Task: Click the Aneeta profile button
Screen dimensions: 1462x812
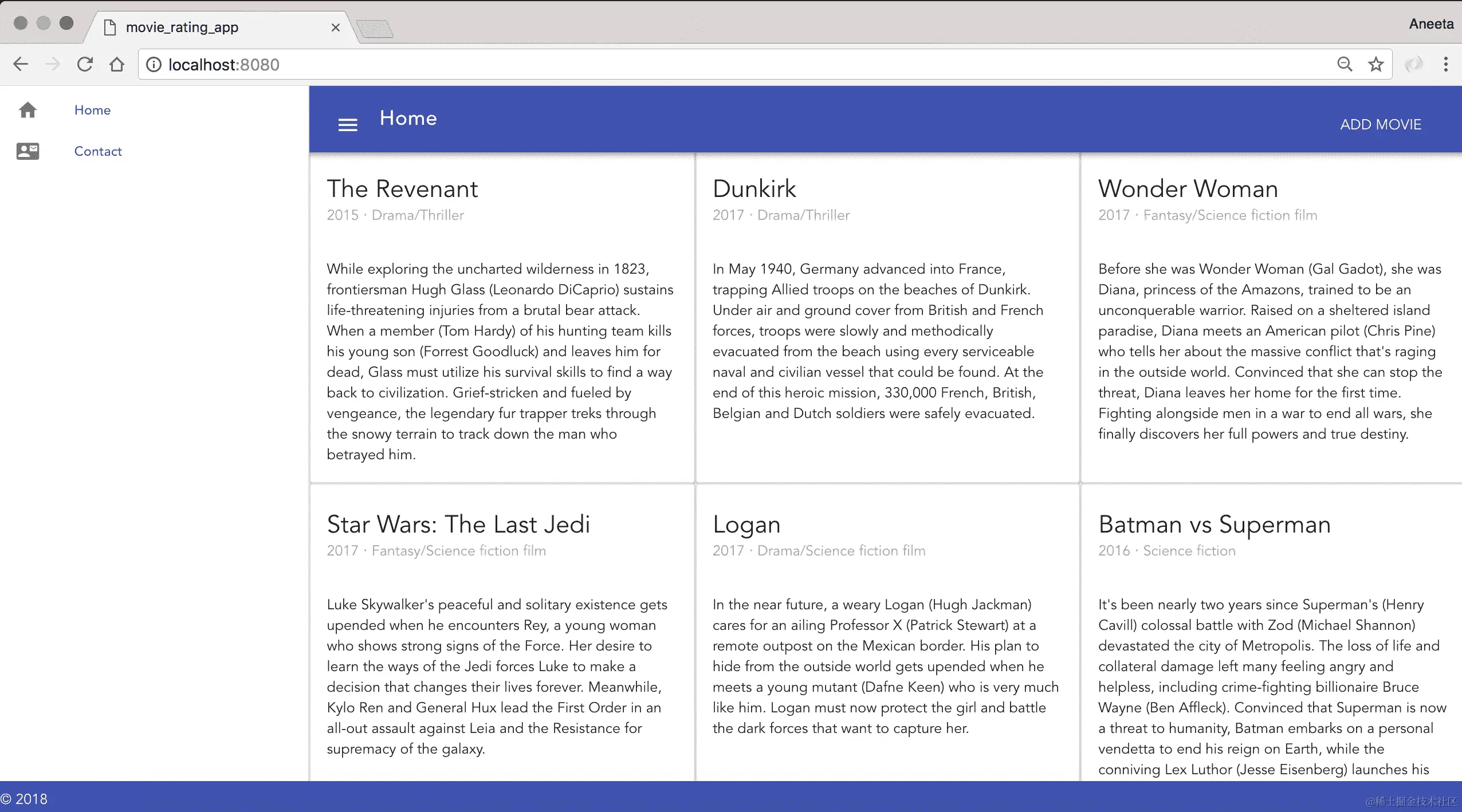Action: pos(1430,24)
